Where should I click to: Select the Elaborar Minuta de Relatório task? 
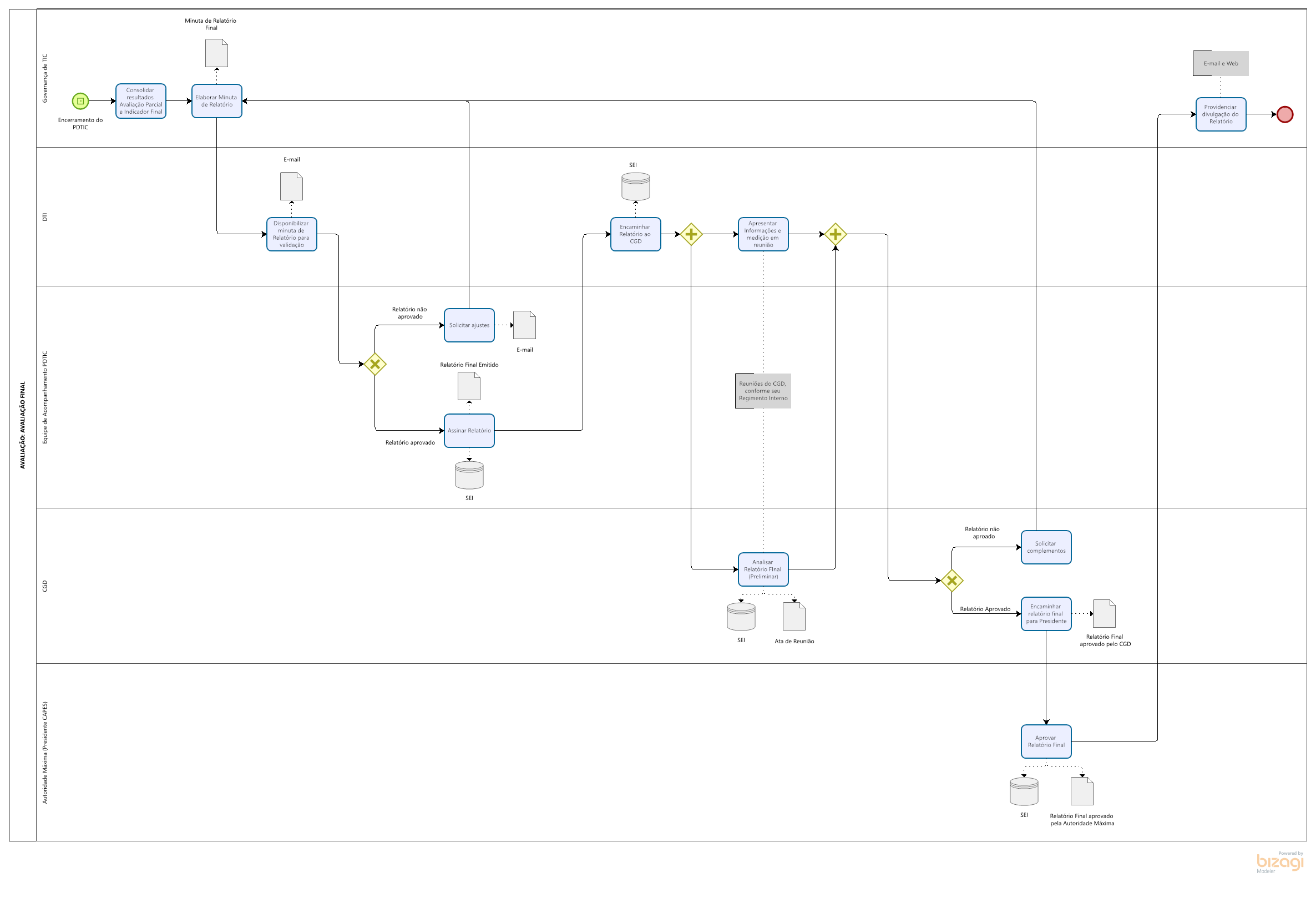click(x=217, y=101)
